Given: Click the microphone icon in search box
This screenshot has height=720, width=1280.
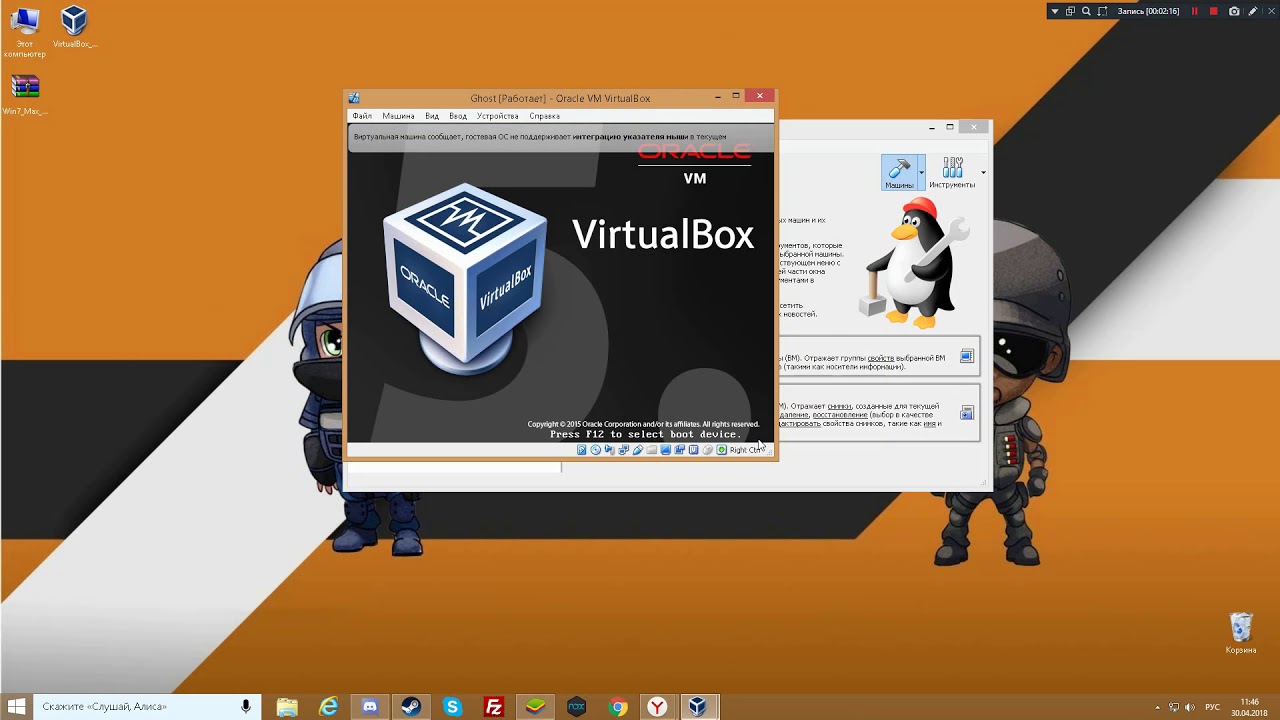Looking at the screenshot, I should 246,707.
